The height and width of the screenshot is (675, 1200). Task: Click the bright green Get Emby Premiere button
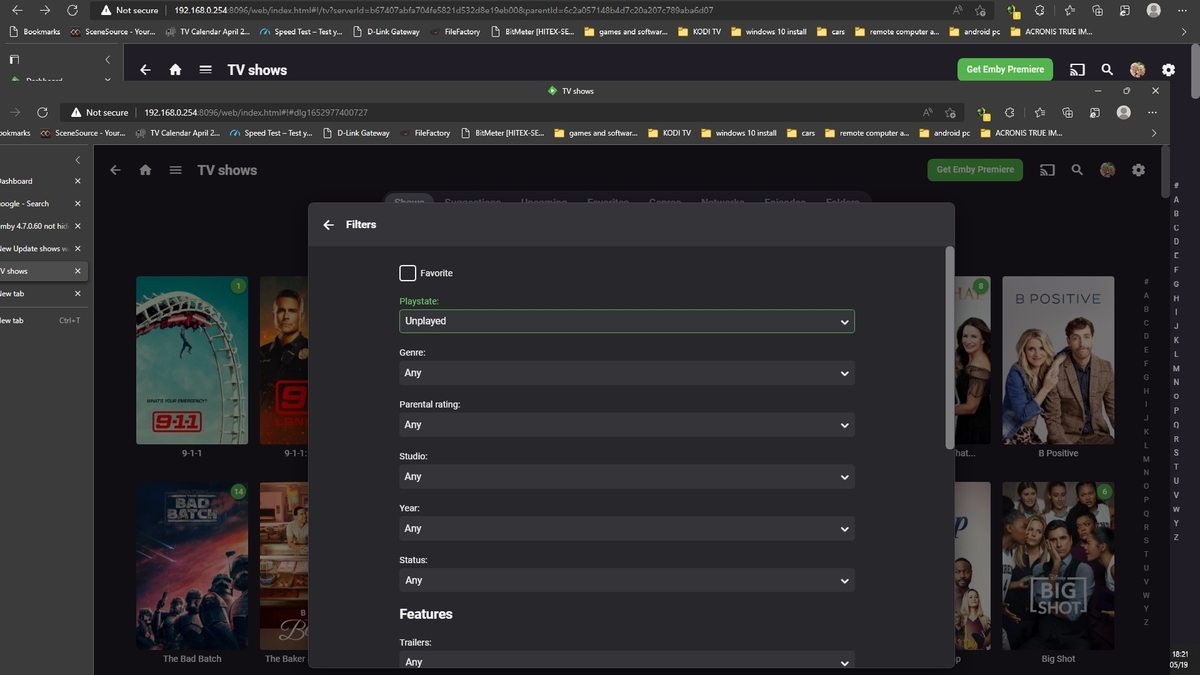[1004, 70]
